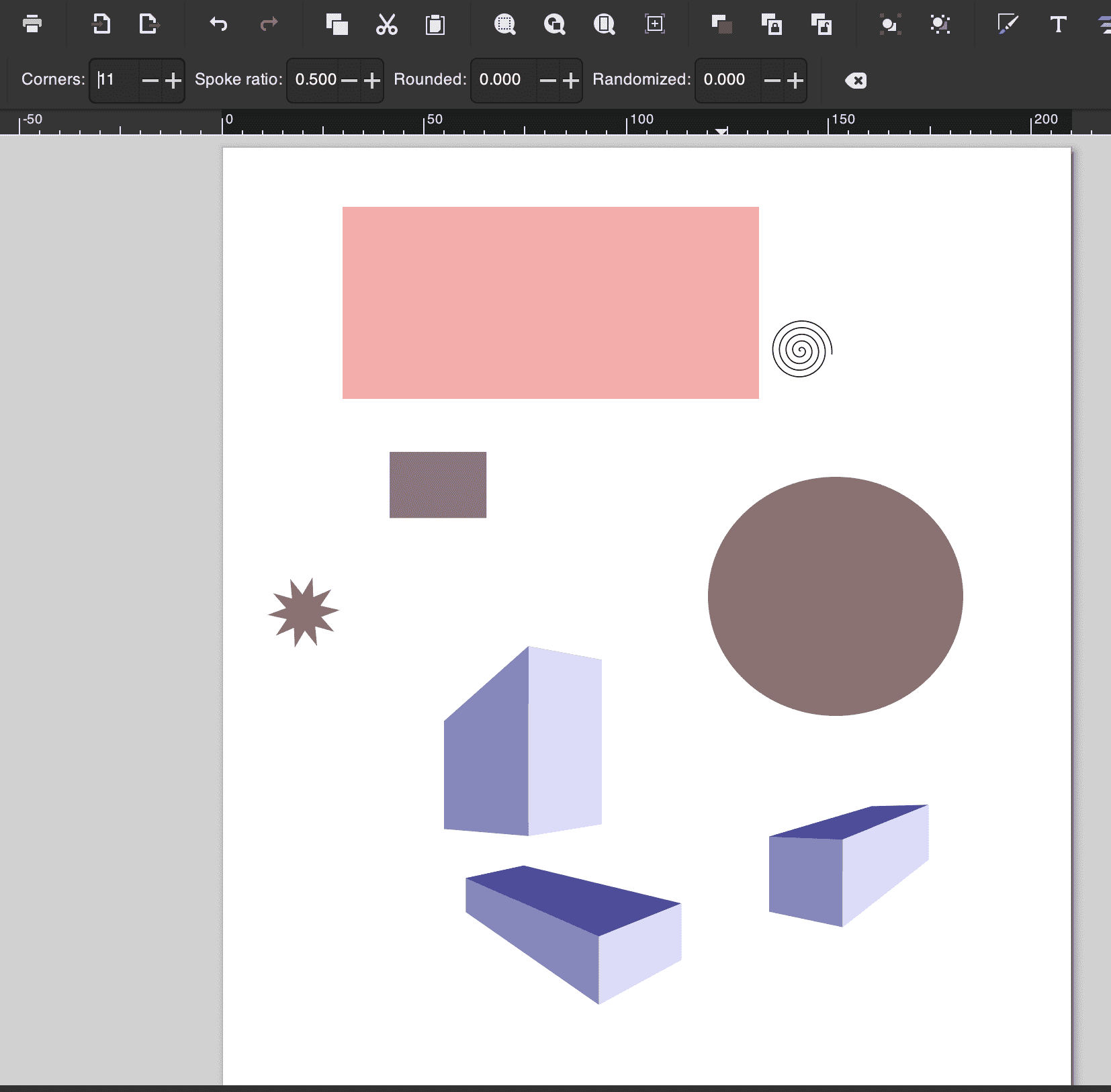Group selected objects icon

point(890,24)
